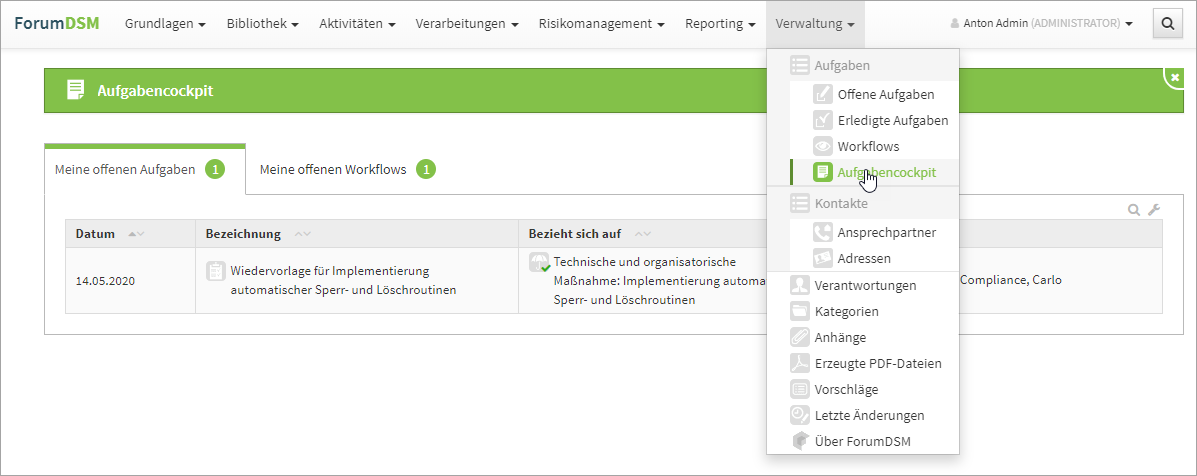Click the Anhänge paperclip icon
The image size is (1197, 476).
point(800,338)
